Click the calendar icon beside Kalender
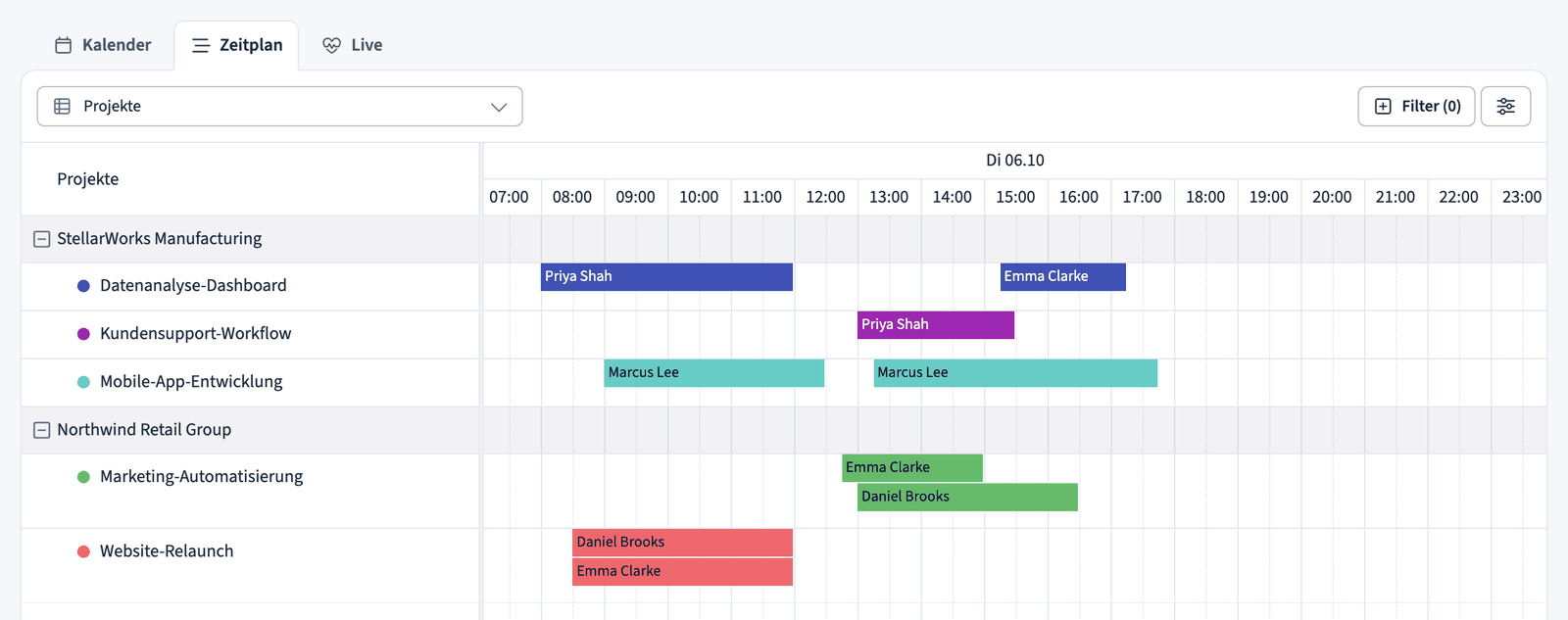The height and width of the screenshot is (620, 1568). click(x=64, y=45)
